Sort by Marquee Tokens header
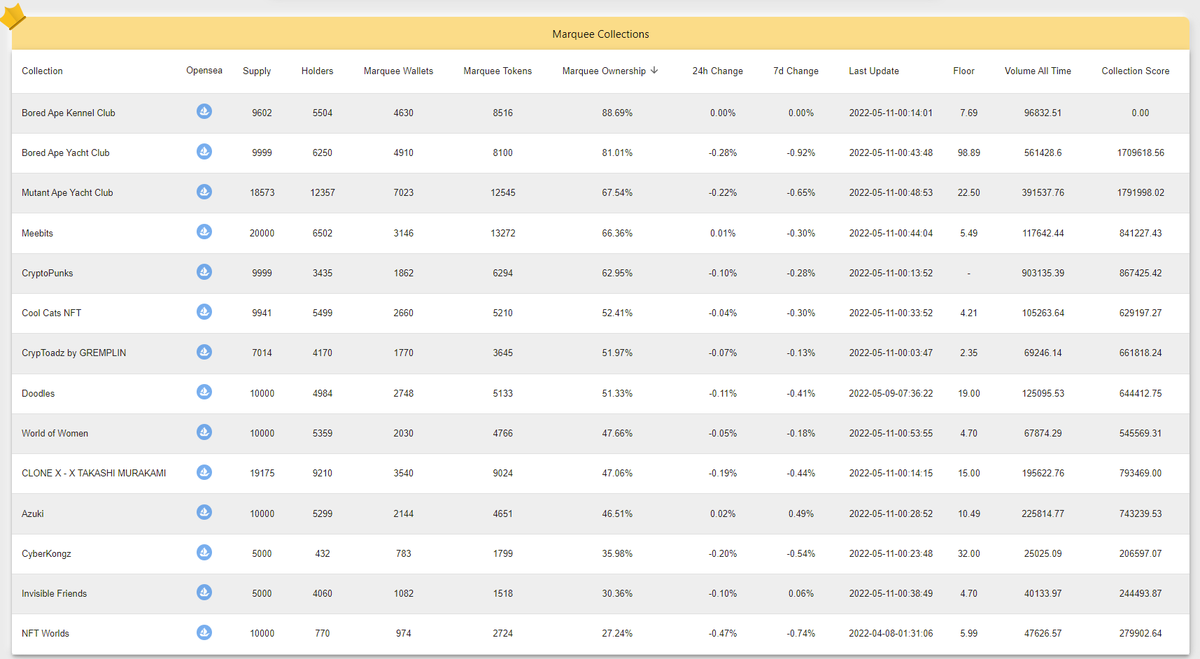The width and height of the screenshot is (1200, 659). 498,71
